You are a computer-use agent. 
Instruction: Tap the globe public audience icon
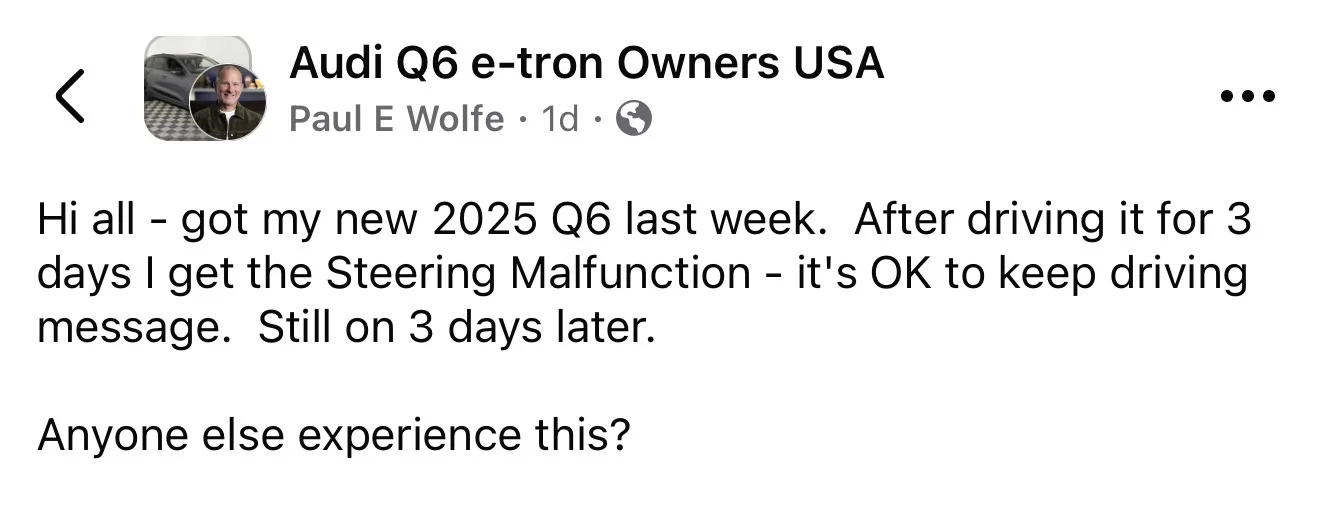[x=634, y=120]
